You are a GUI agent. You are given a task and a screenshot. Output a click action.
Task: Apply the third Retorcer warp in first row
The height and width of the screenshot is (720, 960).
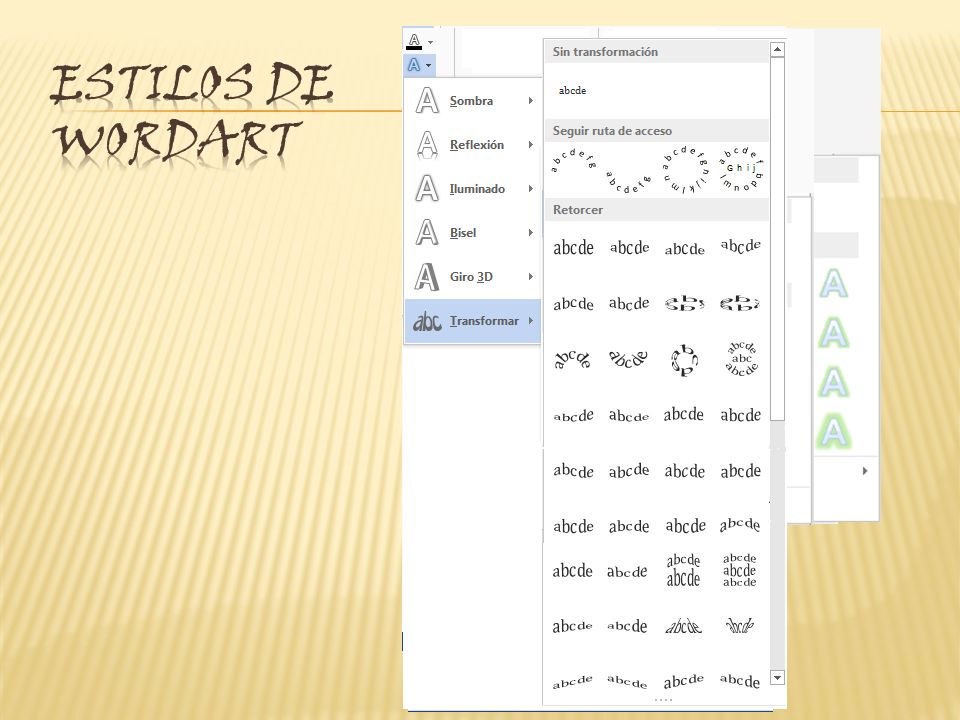(684, 249)
